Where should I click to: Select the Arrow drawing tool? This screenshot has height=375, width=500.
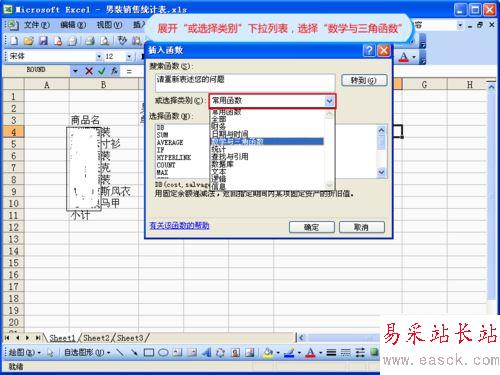(x=134, y=352)
